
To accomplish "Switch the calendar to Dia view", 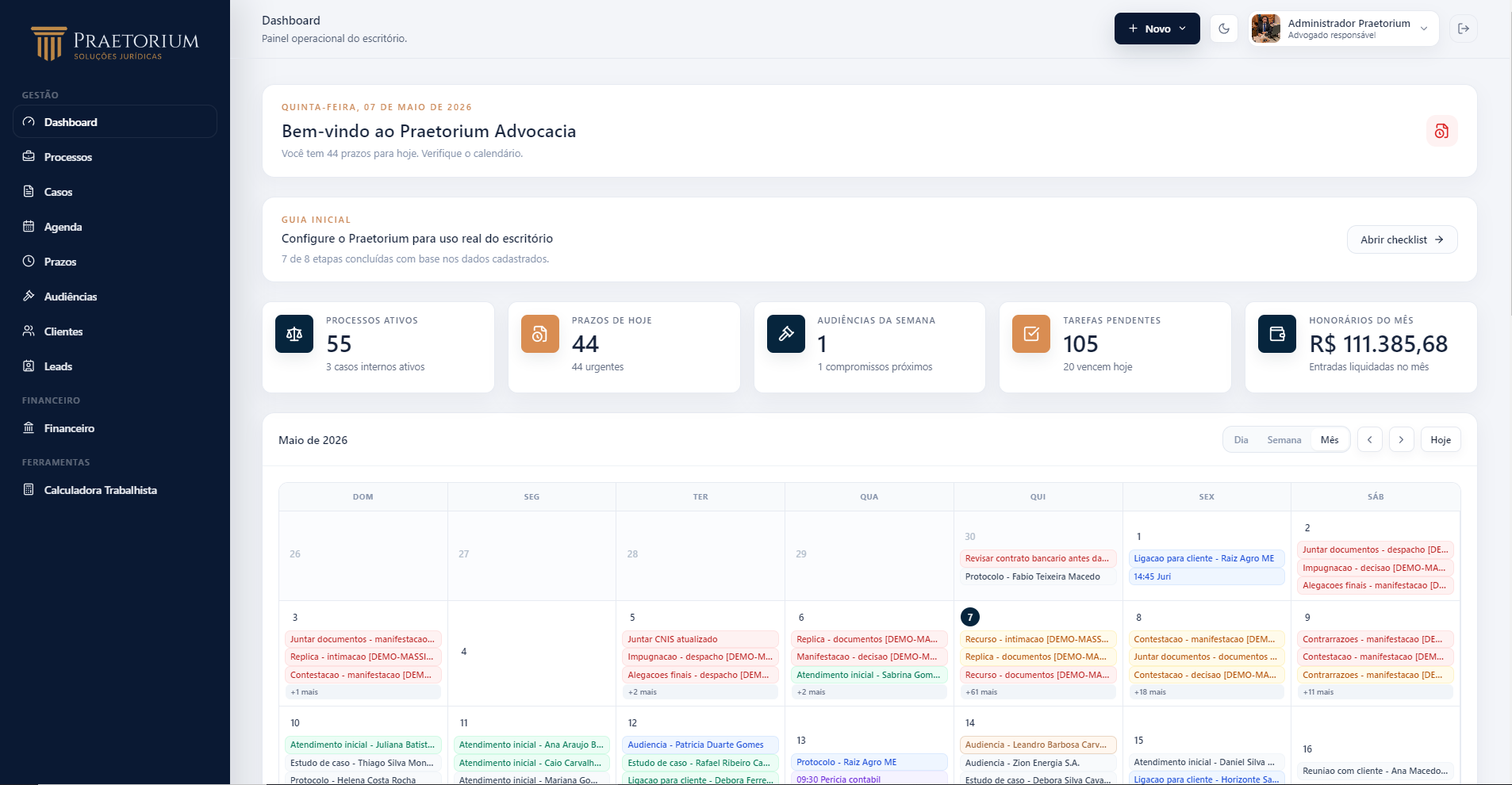I will [1241, 440].
